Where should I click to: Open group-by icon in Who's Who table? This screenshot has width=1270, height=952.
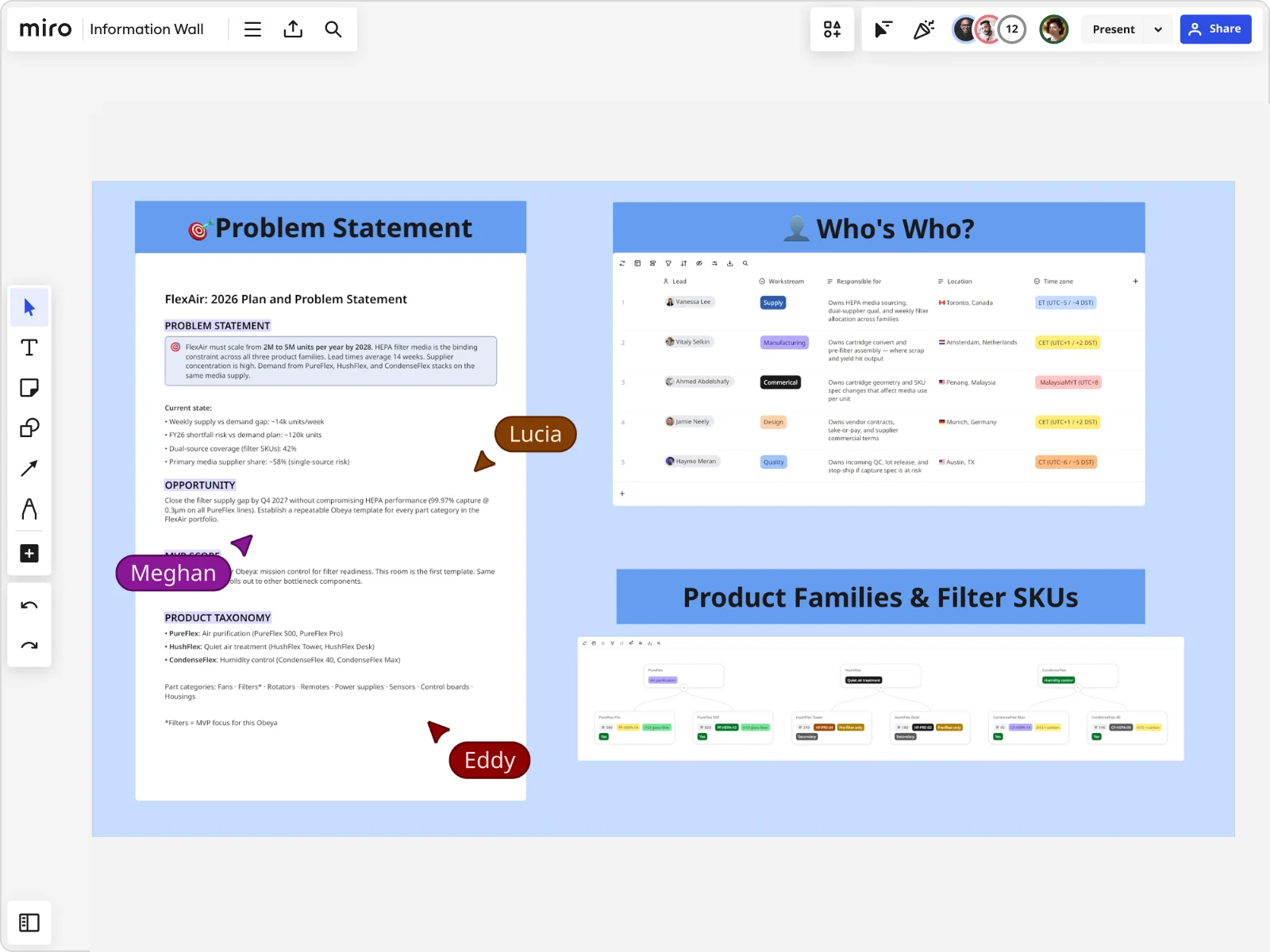click(x=652, y=263)
